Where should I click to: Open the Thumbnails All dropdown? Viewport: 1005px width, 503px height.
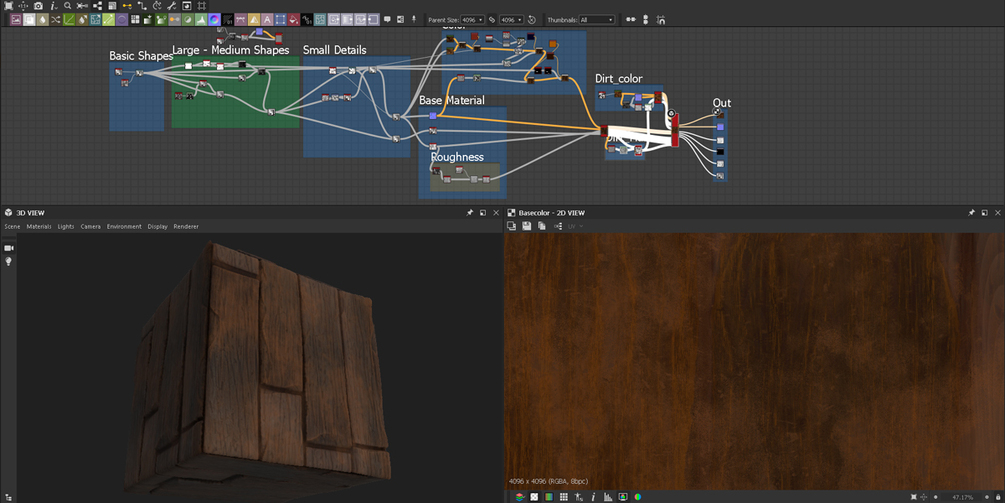tap(597, 20)
